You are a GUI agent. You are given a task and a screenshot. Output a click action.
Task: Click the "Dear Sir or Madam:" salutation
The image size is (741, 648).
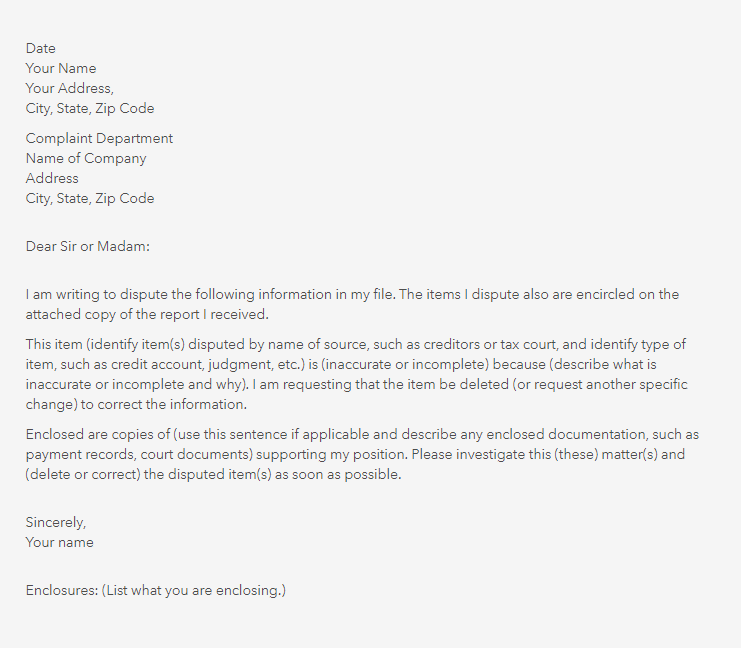point(88,246)
